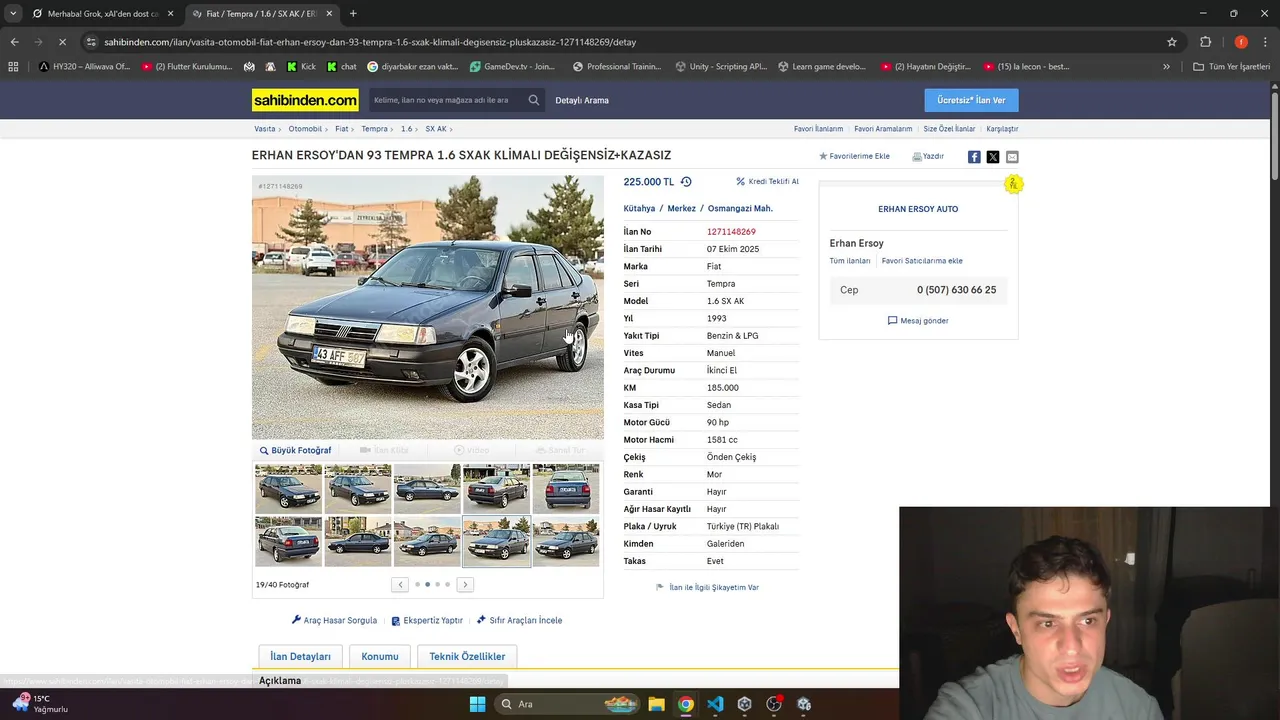Click Chrome back arrow
This screenshot has height=720, width=1280.
point(14,42)
